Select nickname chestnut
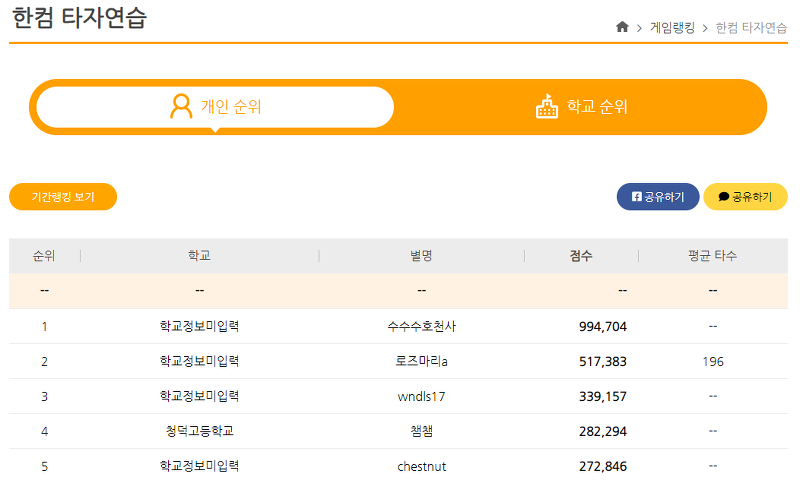 pos(421,466)
